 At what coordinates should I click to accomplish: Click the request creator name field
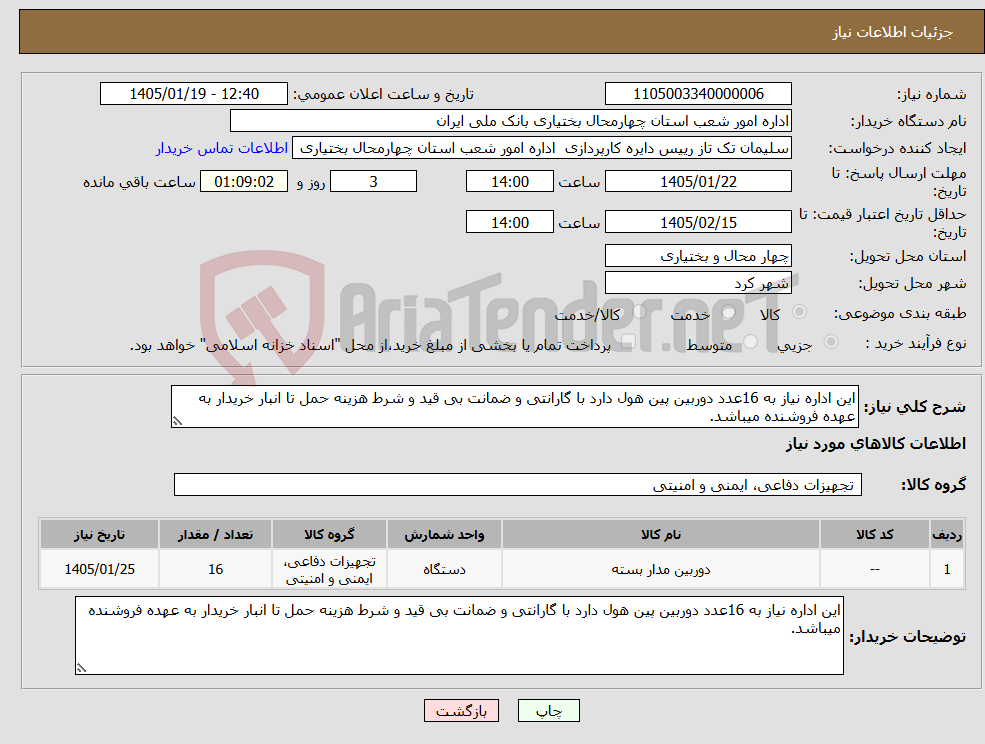point(541,148)
